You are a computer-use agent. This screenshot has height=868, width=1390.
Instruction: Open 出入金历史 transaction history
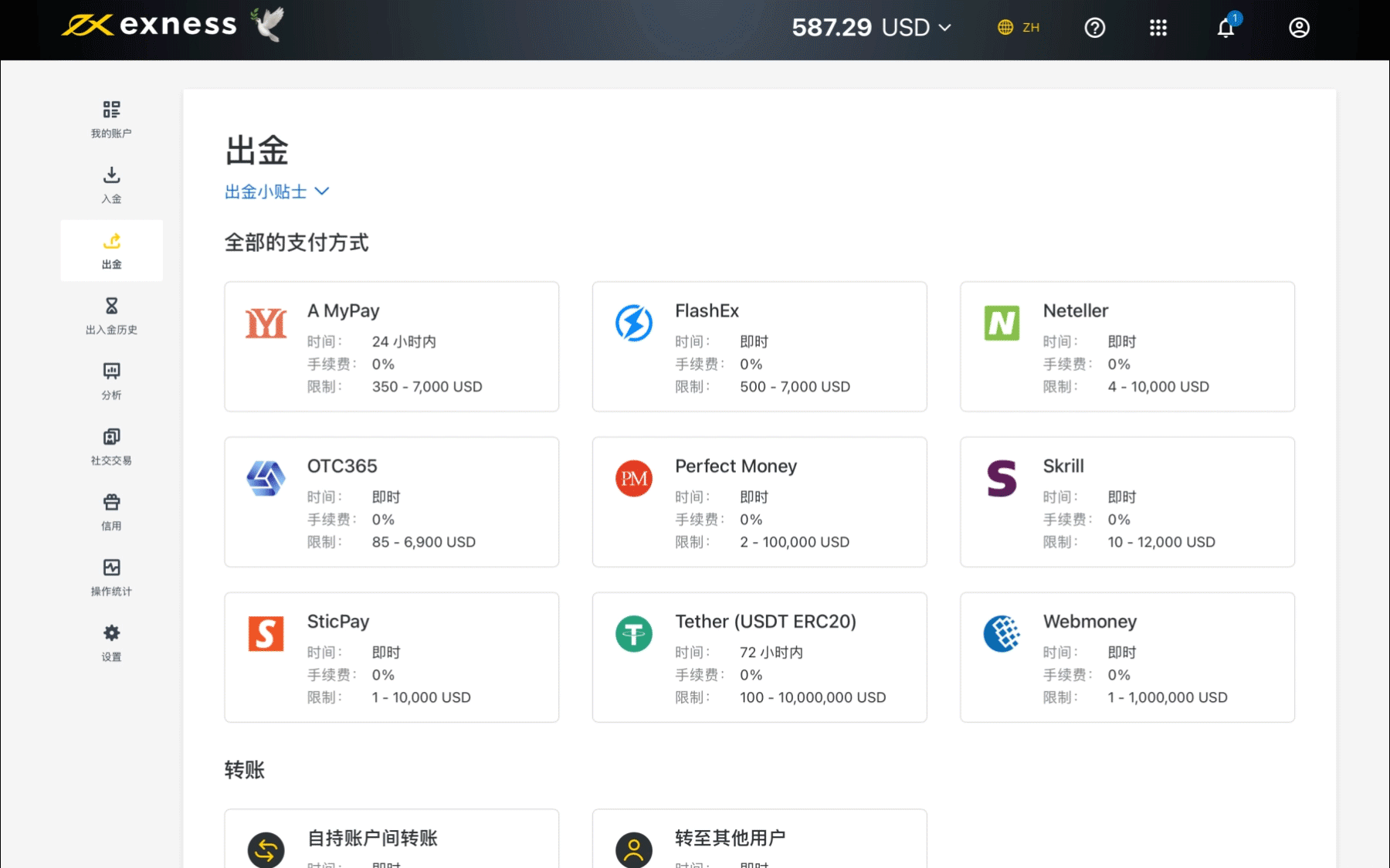(111, 316)
